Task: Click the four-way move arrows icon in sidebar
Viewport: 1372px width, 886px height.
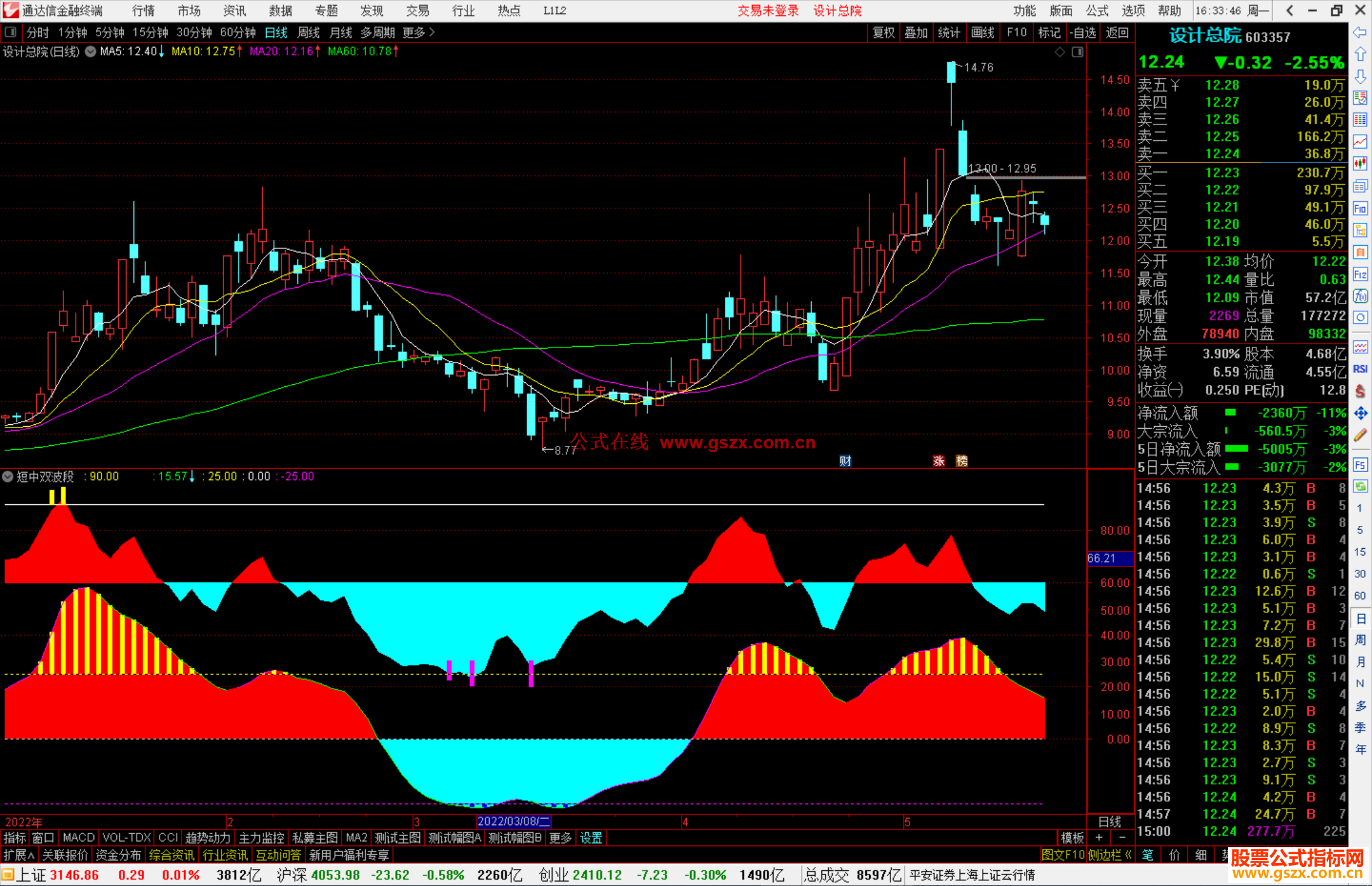Action: pyautogui.click(x=1360, y=413)
